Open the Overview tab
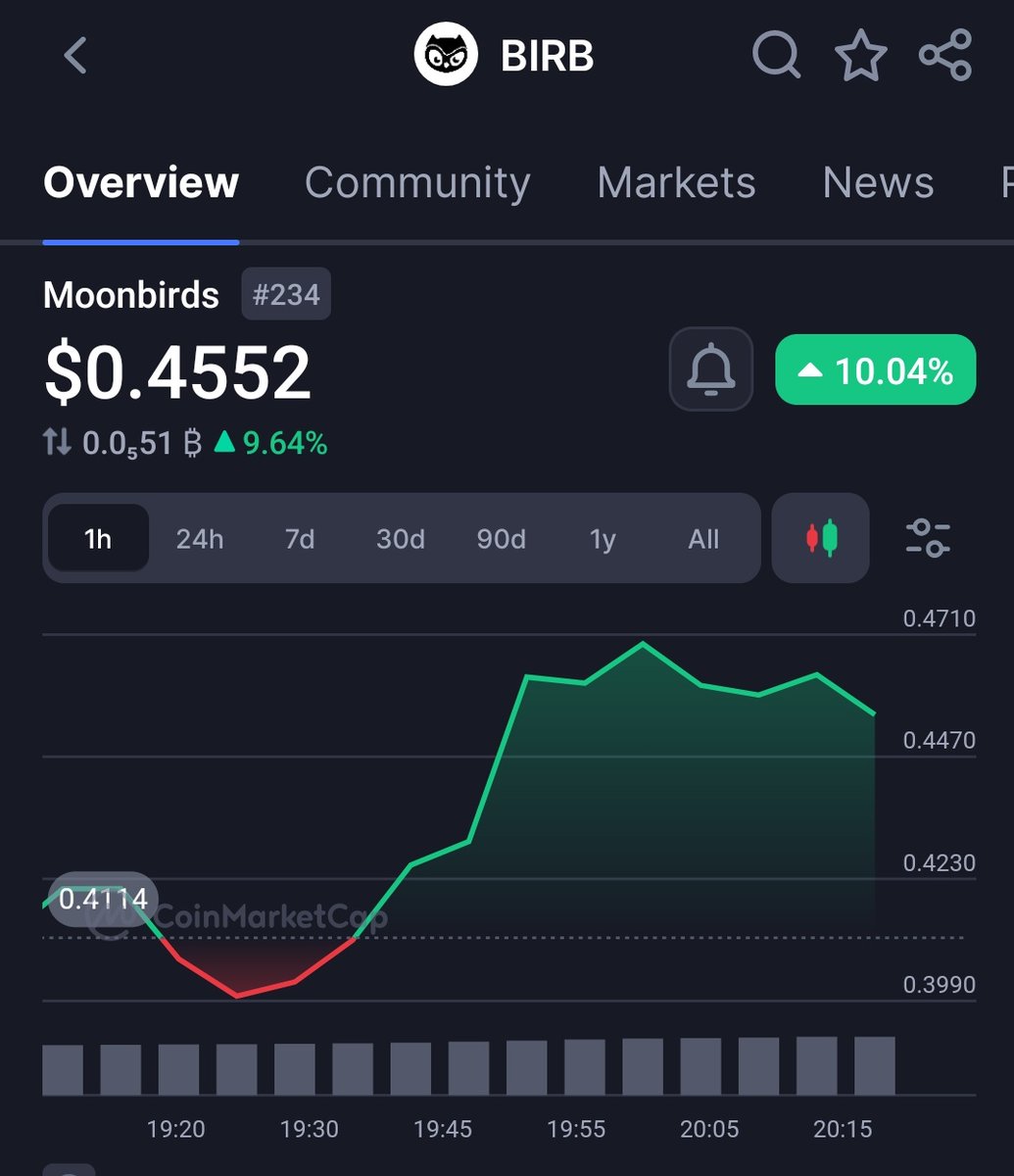Image resolution: width=1014 pixels, height=1176 pixels. pyautogui.click(x=141, y=182)
